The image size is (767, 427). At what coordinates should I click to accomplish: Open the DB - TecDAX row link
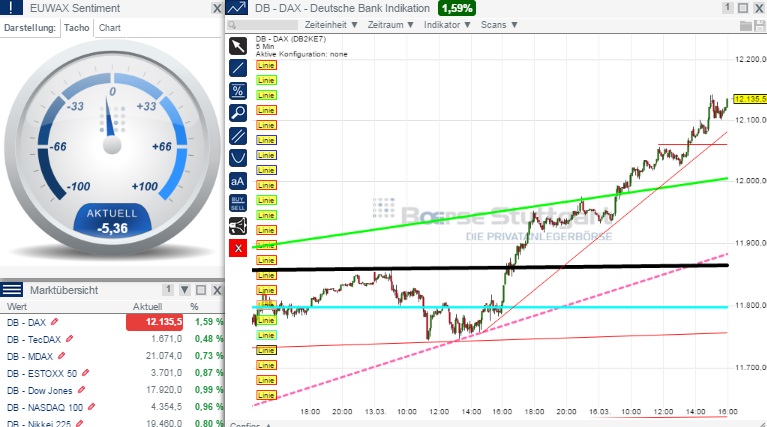coord(34,339)
